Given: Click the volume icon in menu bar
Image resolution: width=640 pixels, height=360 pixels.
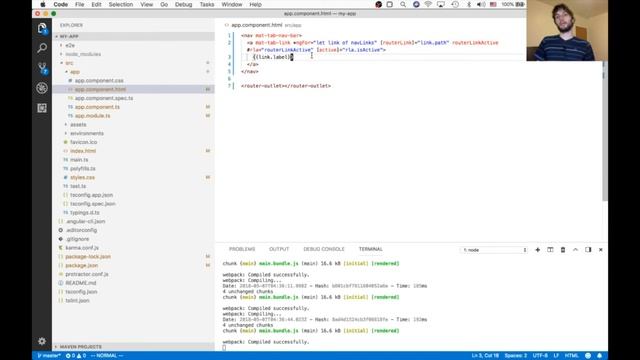Looking at the screenshot, I should click(481, 4).
